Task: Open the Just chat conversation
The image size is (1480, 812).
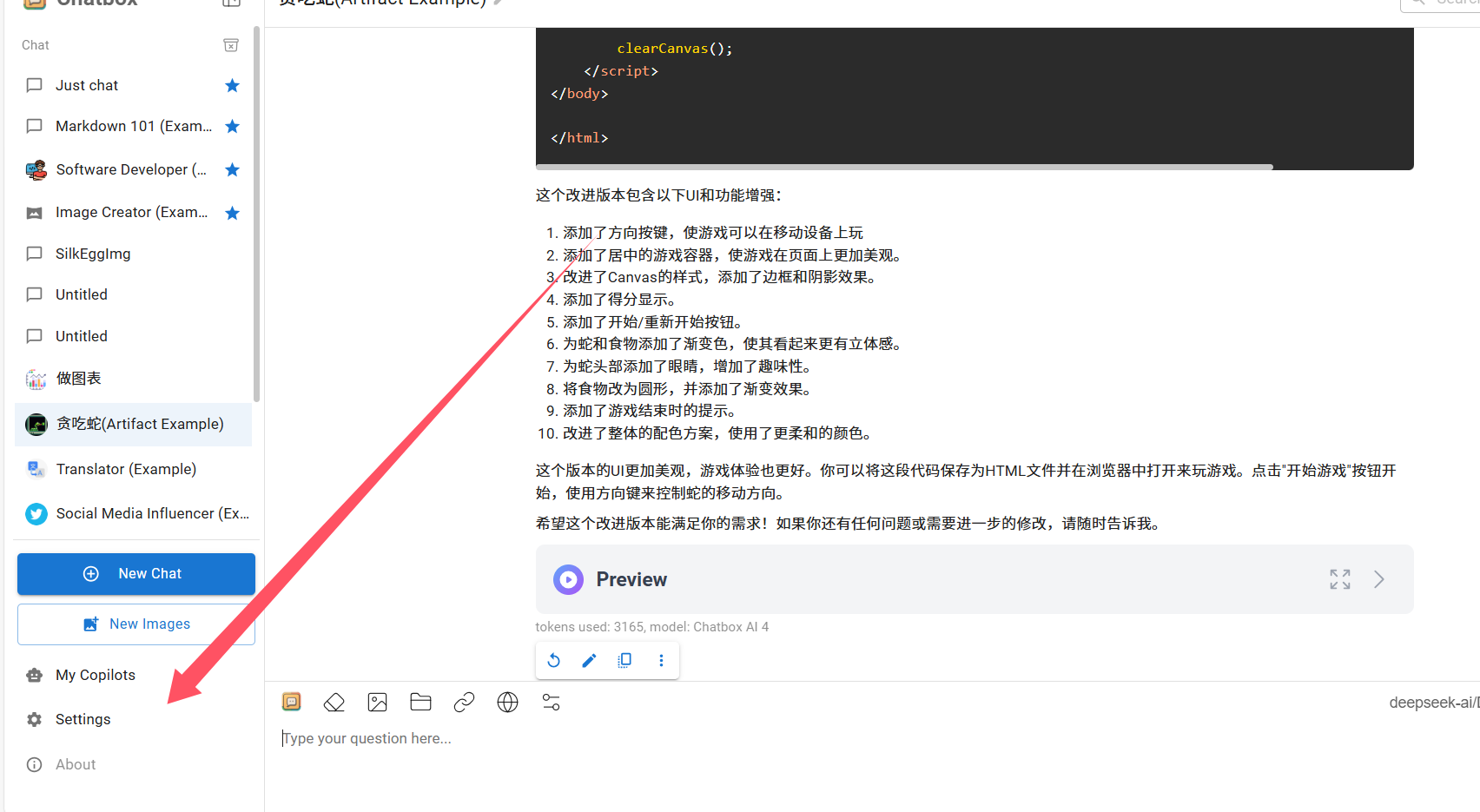Action: 133,85
